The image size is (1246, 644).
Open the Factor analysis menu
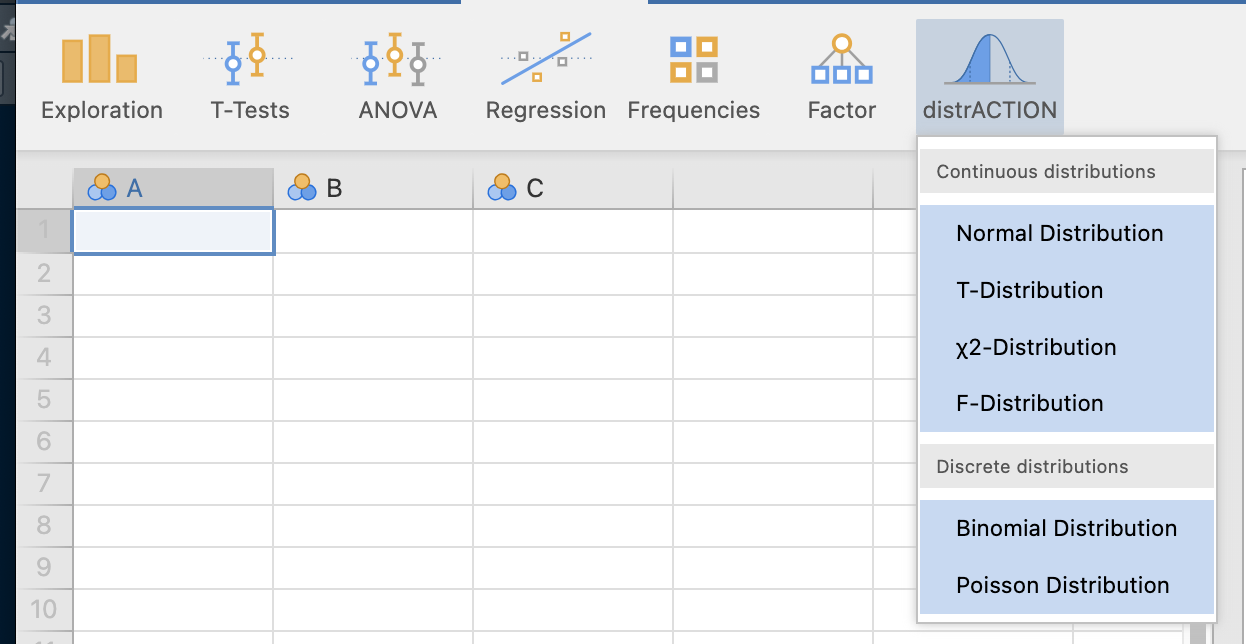point(841,77)
